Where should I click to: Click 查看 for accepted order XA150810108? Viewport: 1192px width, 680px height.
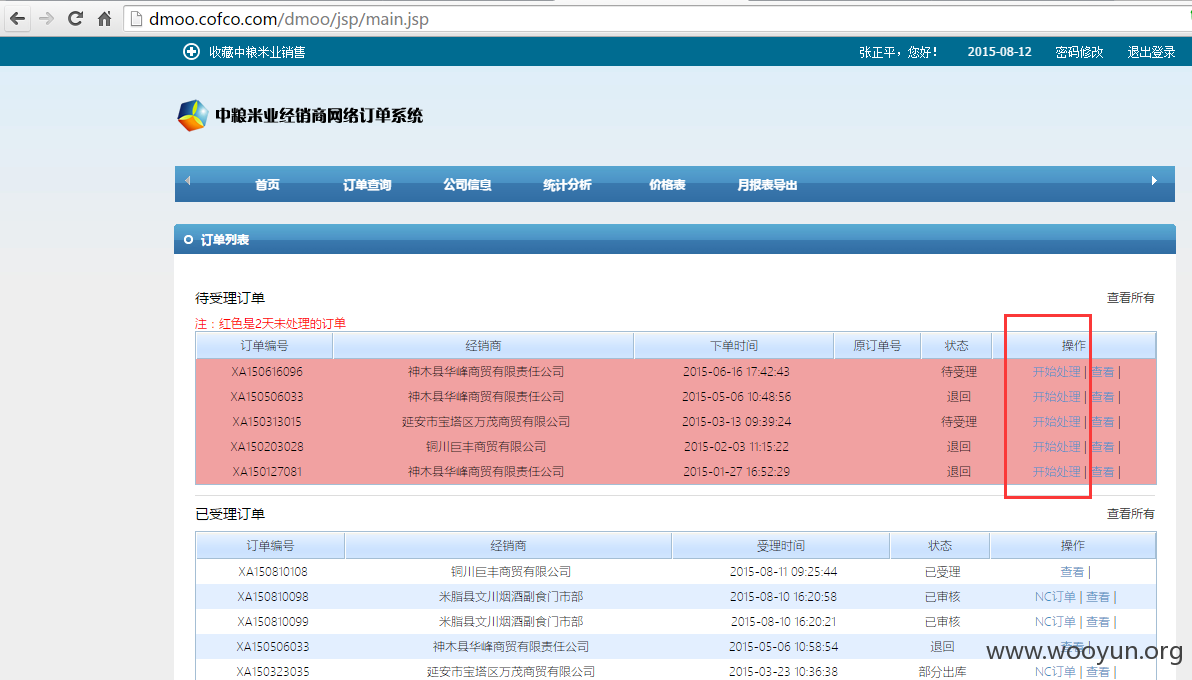(x=1072, y=571)
